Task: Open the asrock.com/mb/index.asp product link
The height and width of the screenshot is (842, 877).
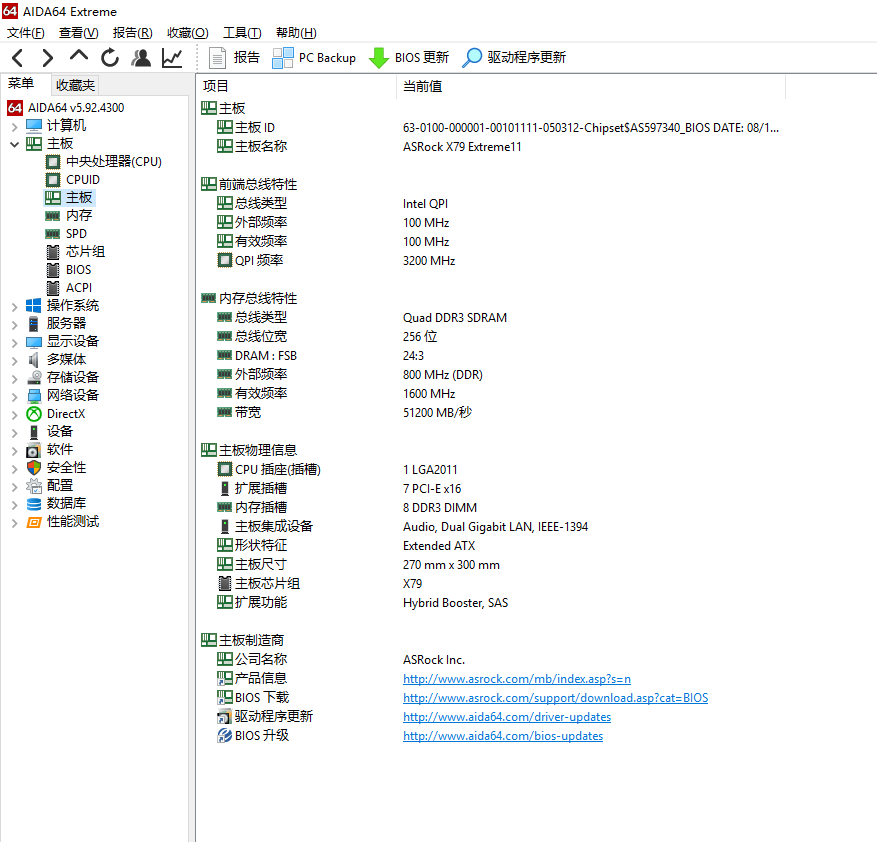Action: click(517, 679)
